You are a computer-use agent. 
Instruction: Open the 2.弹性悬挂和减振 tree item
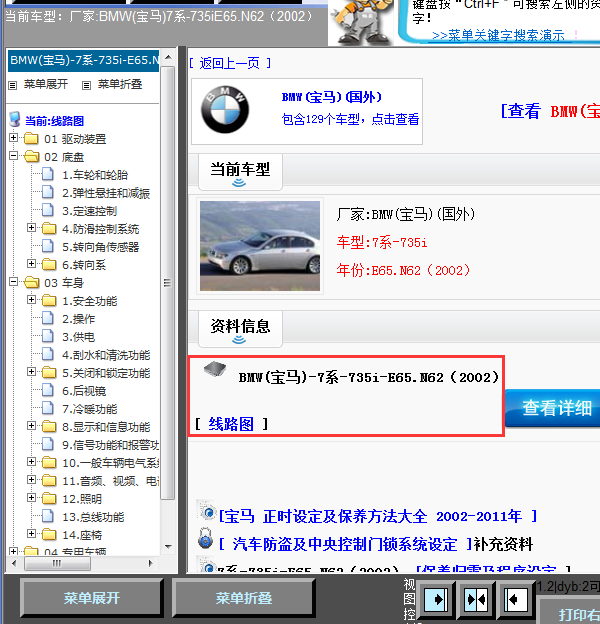[106, 193]
